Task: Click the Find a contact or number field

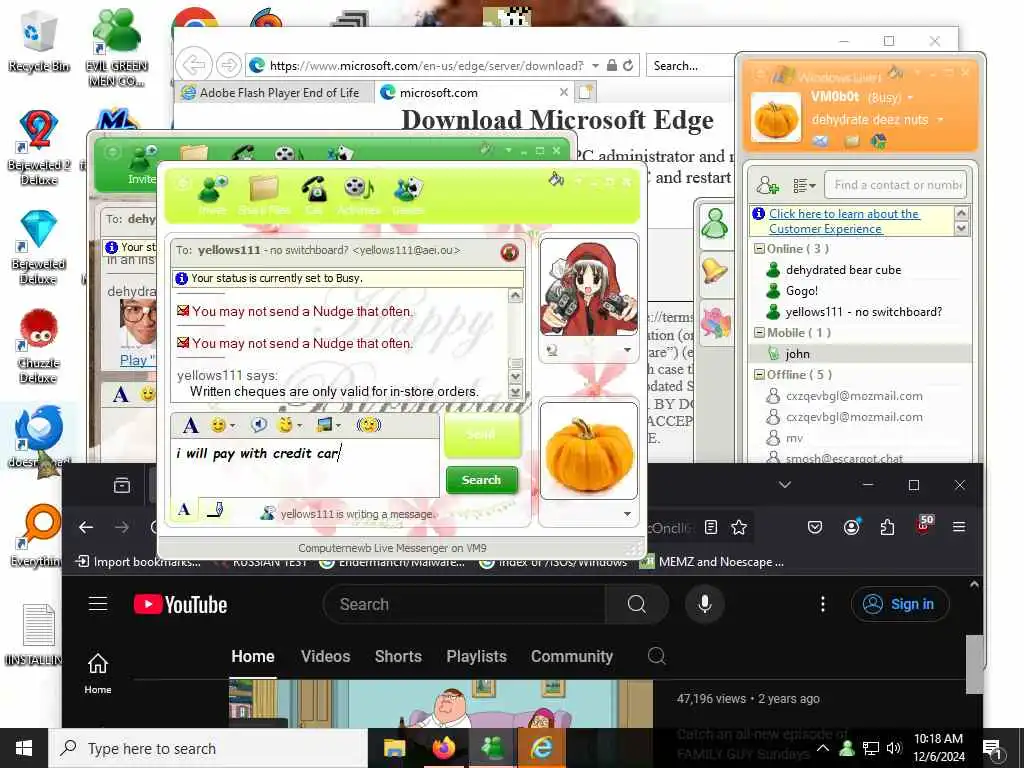Action: [x=895, y=185]
